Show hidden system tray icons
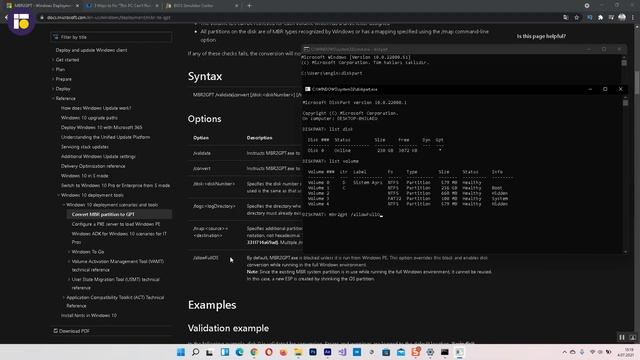 pyautogui.click(x=564, y=352)
